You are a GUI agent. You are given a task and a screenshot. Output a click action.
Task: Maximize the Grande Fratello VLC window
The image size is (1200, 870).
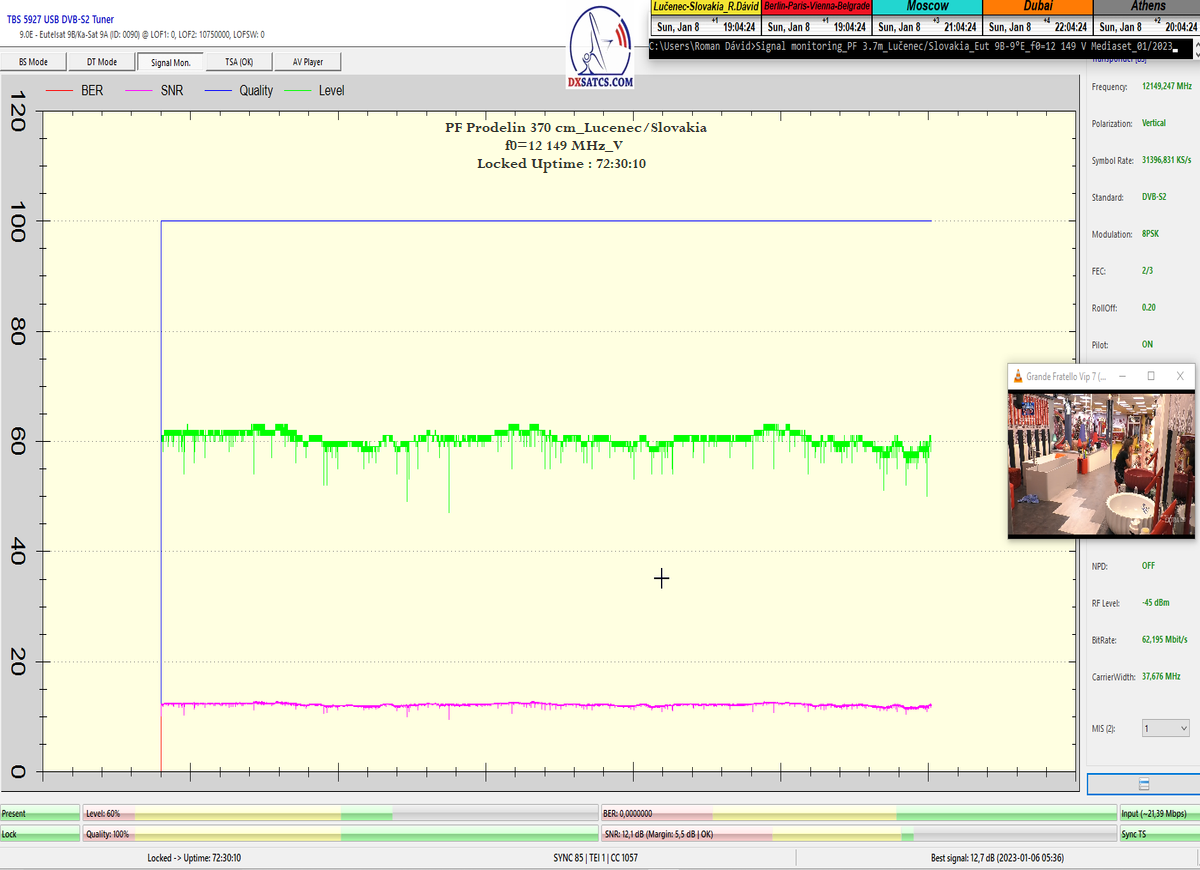[x=1151, y=376]
